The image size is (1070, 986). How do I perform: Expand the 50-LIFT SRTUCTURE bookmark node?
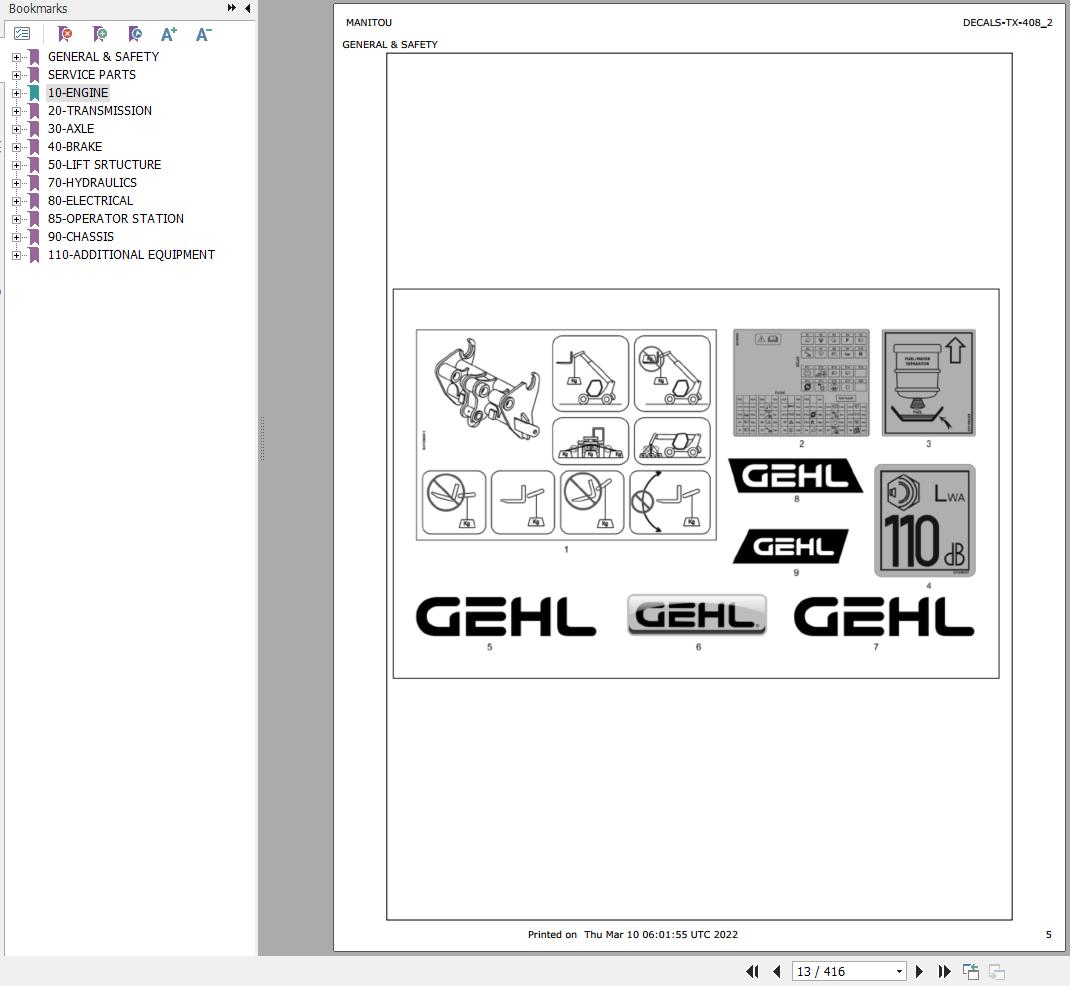click(x=16, y=165)
